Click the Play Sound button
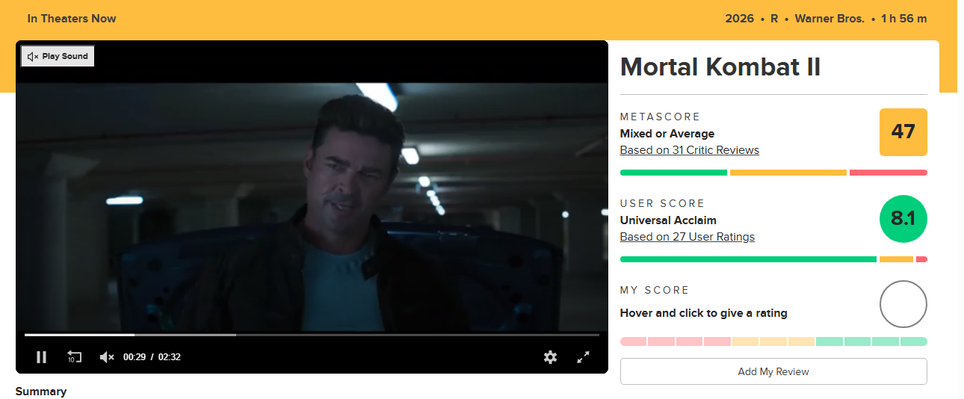The width and height of the screenshot is (964, 399). point(58,56)
